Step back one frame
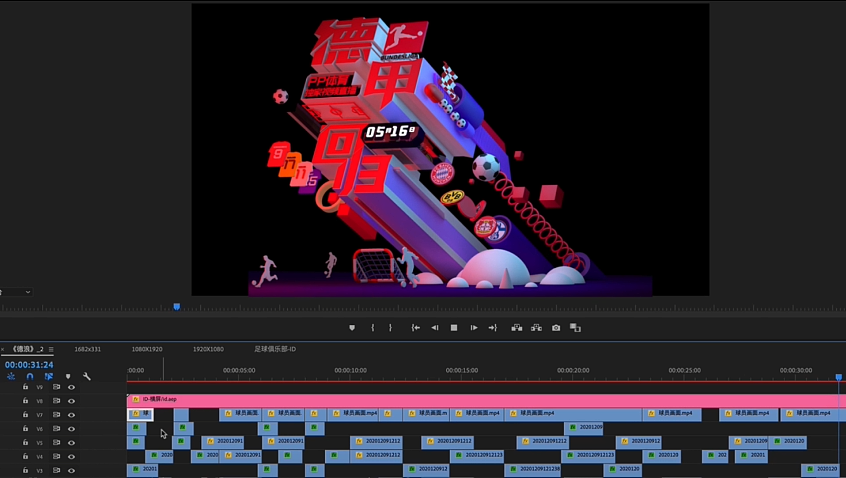 (x=435, y=327)
